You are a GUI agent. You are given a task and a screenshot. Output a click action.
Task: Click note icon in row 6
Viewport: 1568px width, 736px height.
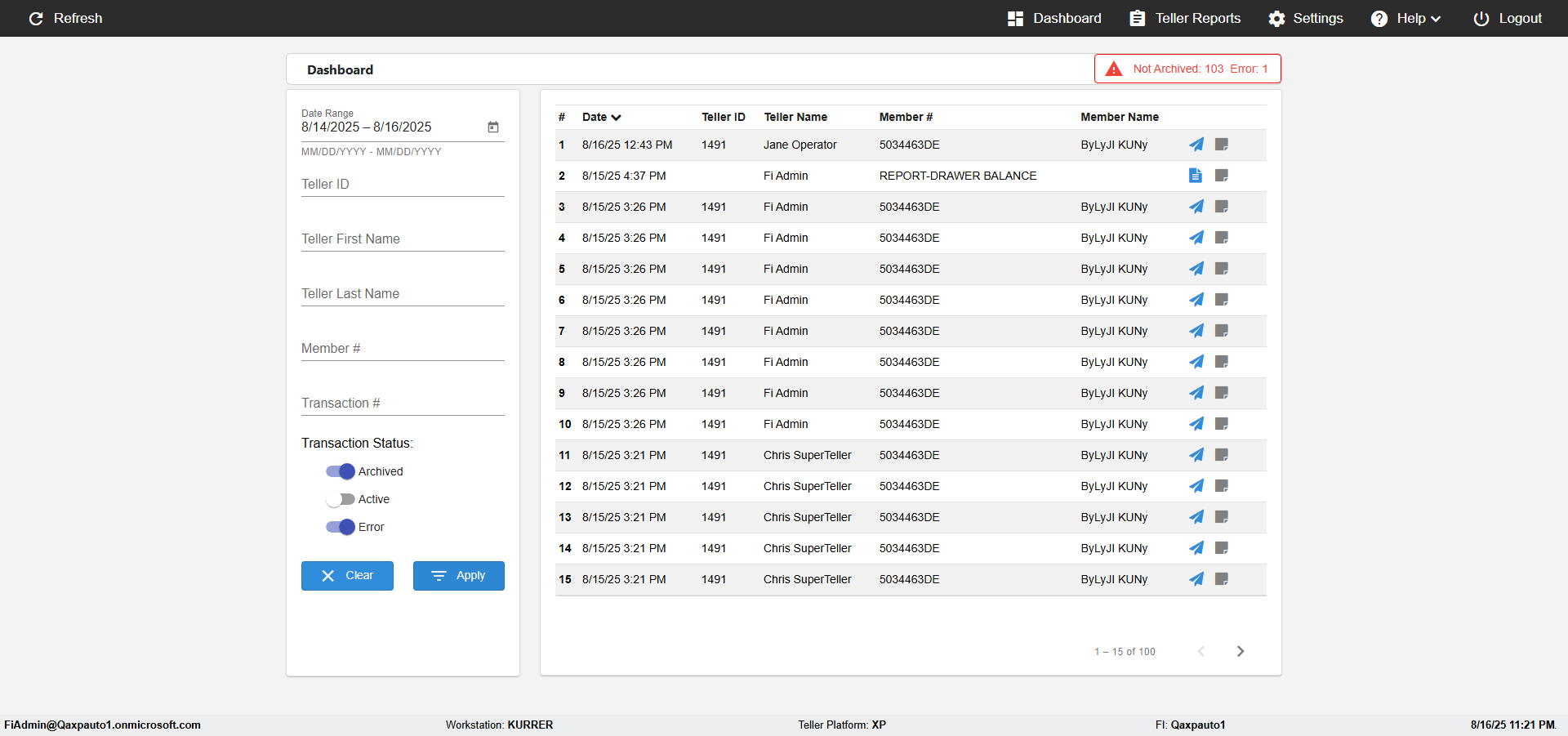1222,300
